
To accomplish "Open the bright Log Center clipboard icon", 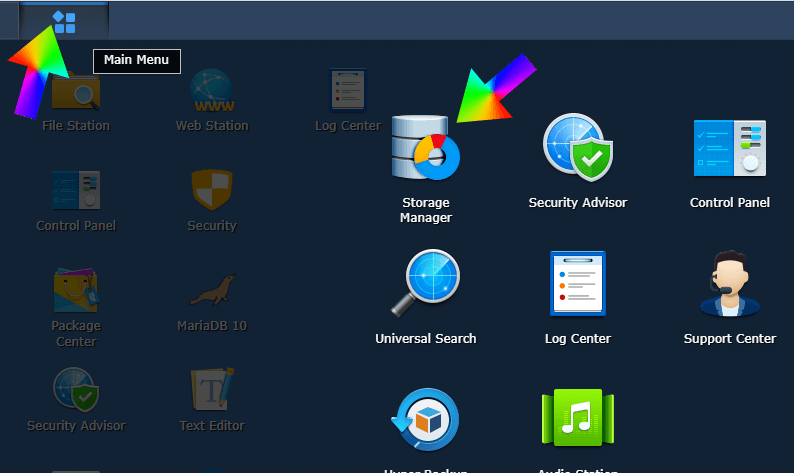I will pos(578,283).
